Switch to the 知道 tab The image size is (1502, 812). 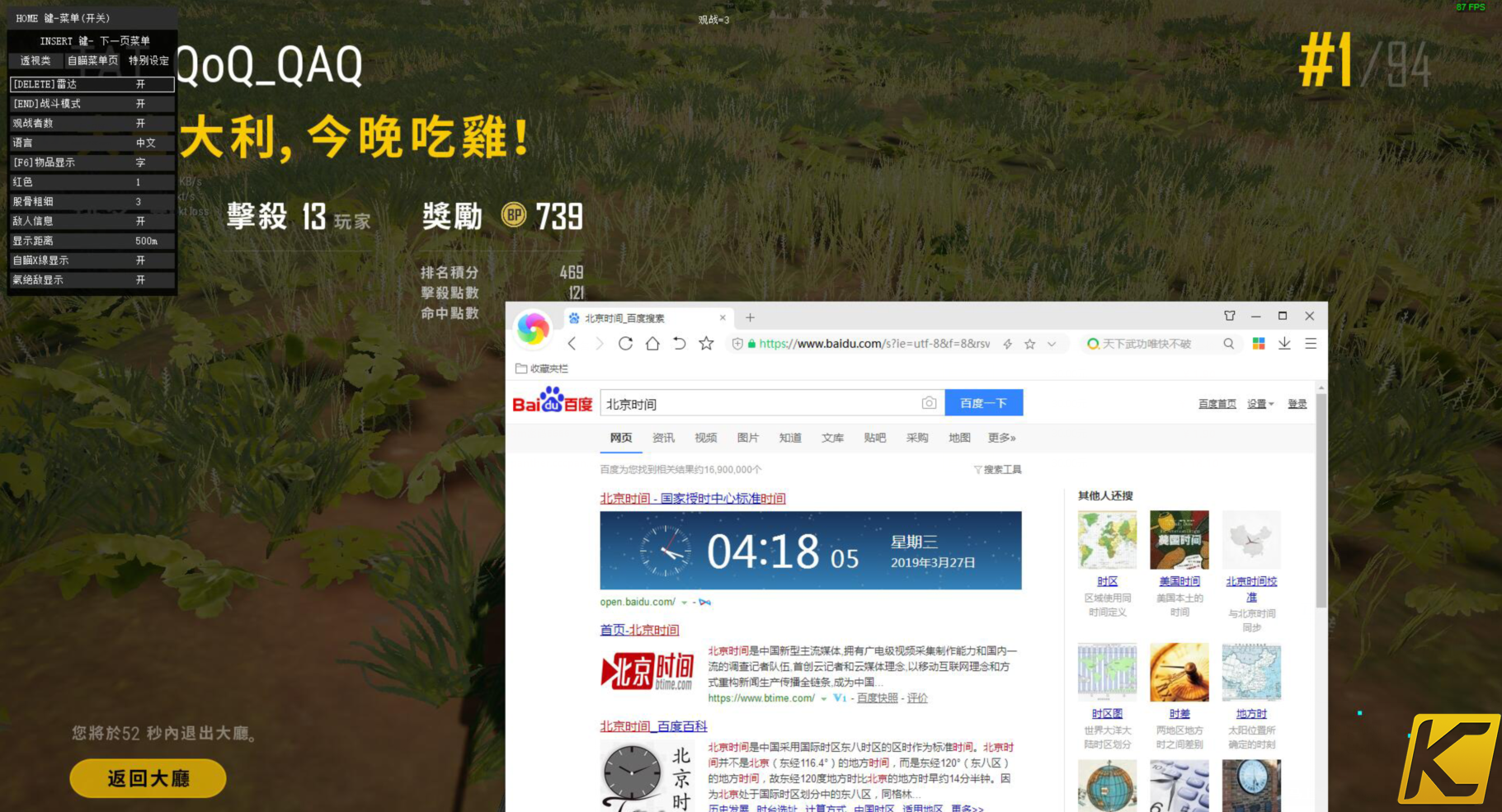(790, 438)
